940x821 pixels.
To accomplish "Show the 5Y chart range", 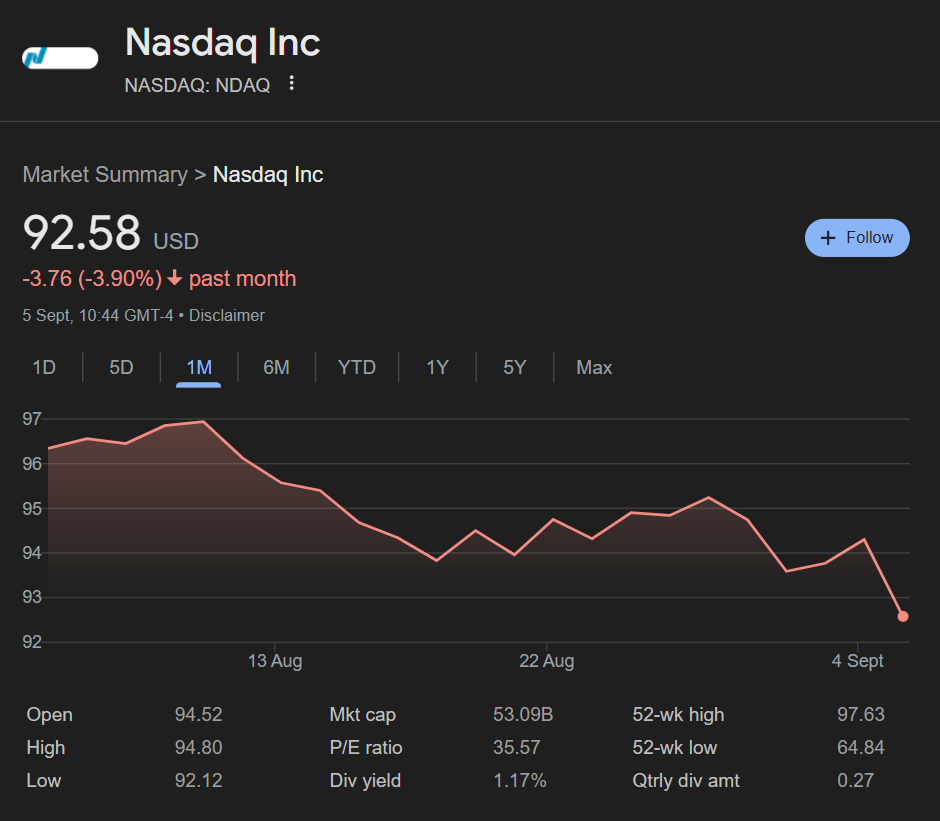I will pos(514,368).
